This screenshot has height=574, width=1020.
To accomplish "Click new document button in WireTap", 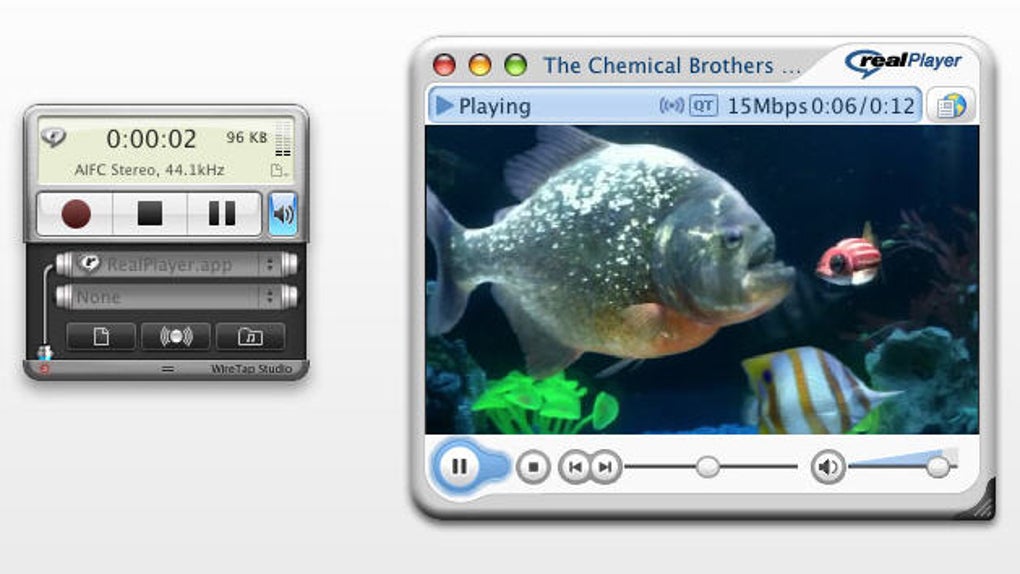I will (101, 336).
